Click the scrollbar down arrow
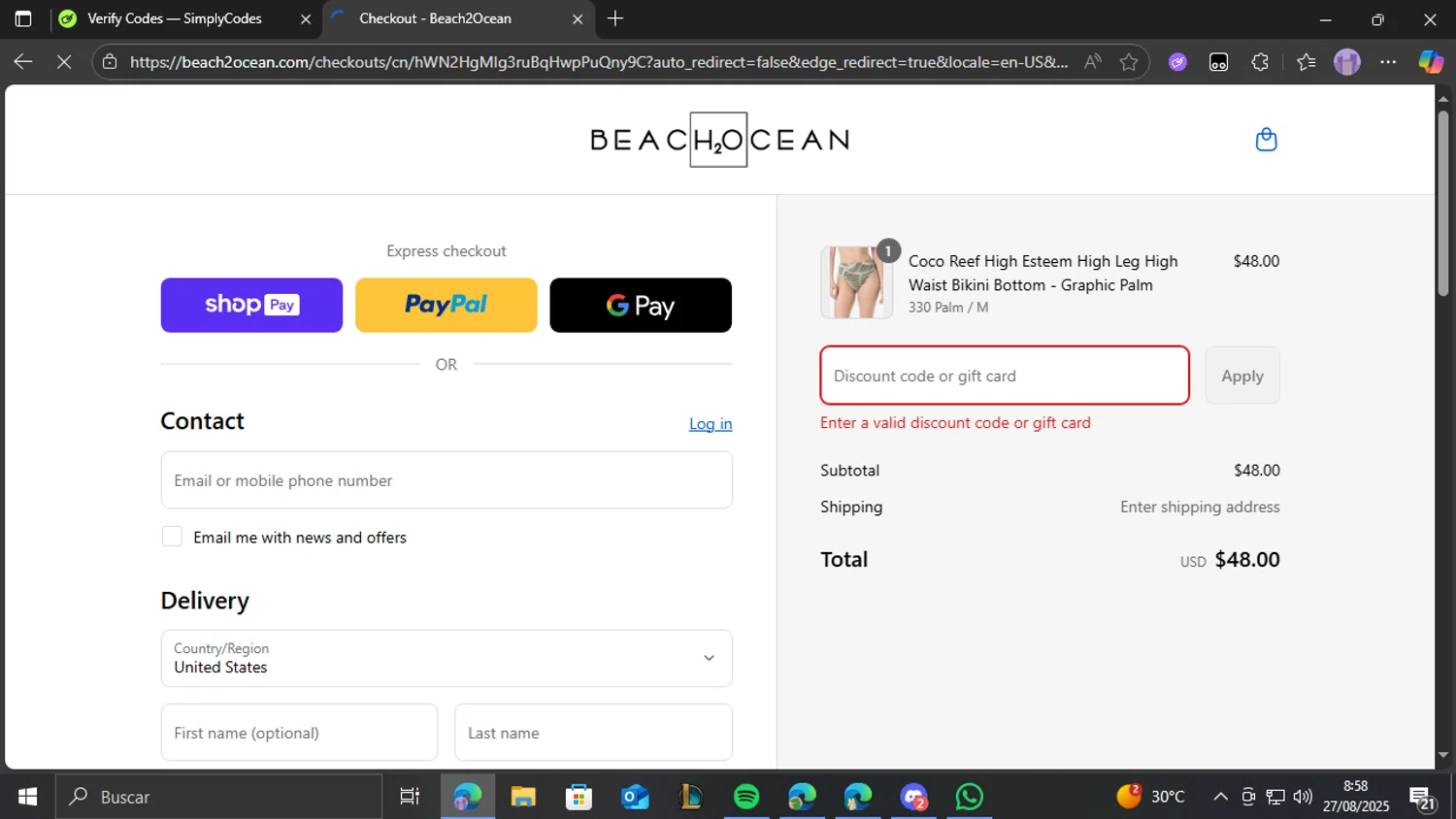1456x819 pixels. click(x=1442, y=755)
